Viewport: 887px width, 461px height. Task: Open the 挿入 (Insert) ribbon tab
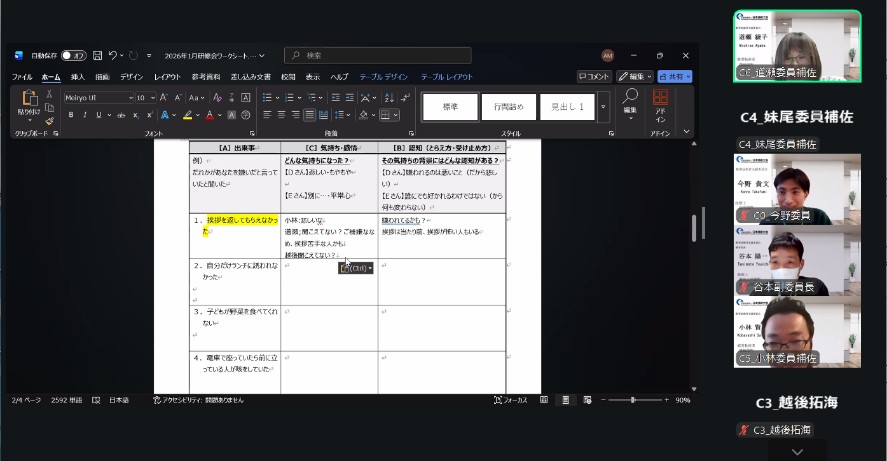click(77, 76)
